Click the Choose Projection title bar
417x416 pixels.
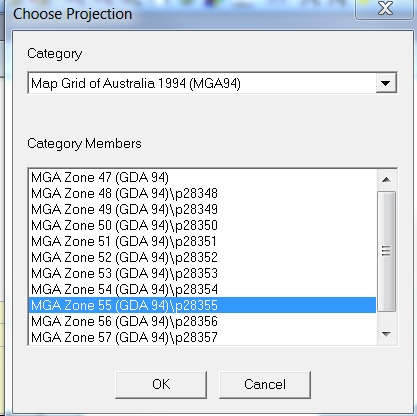[180, 14]
